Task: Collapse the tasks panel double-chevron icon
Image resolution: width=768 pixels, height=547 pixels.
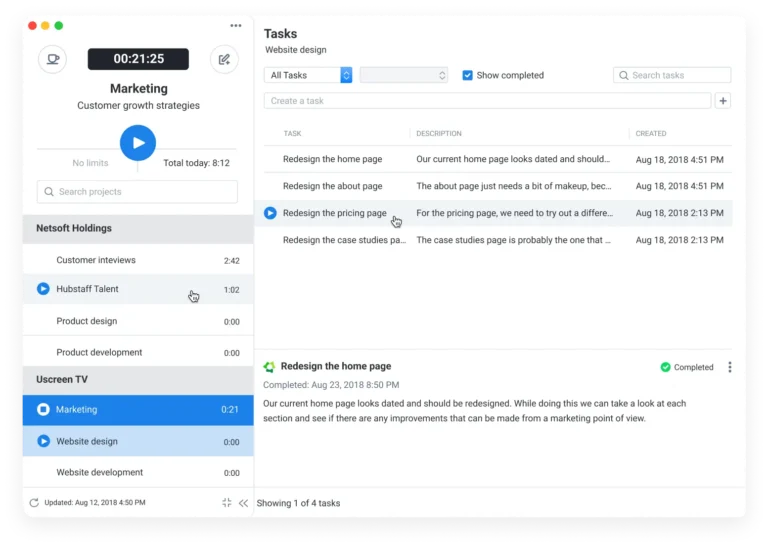Action: [x=243, y=503]
